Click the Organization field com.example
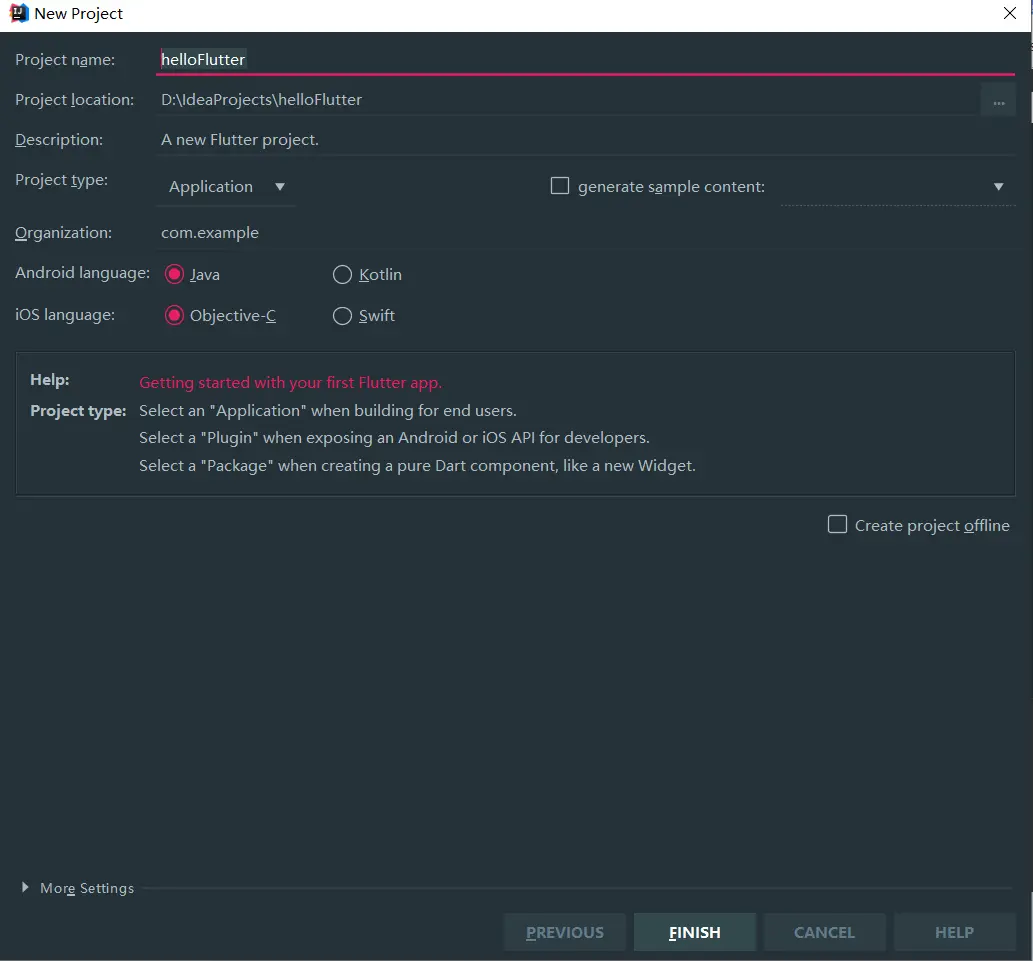This screenshot has height=961, width=1033. coord(584,233)
